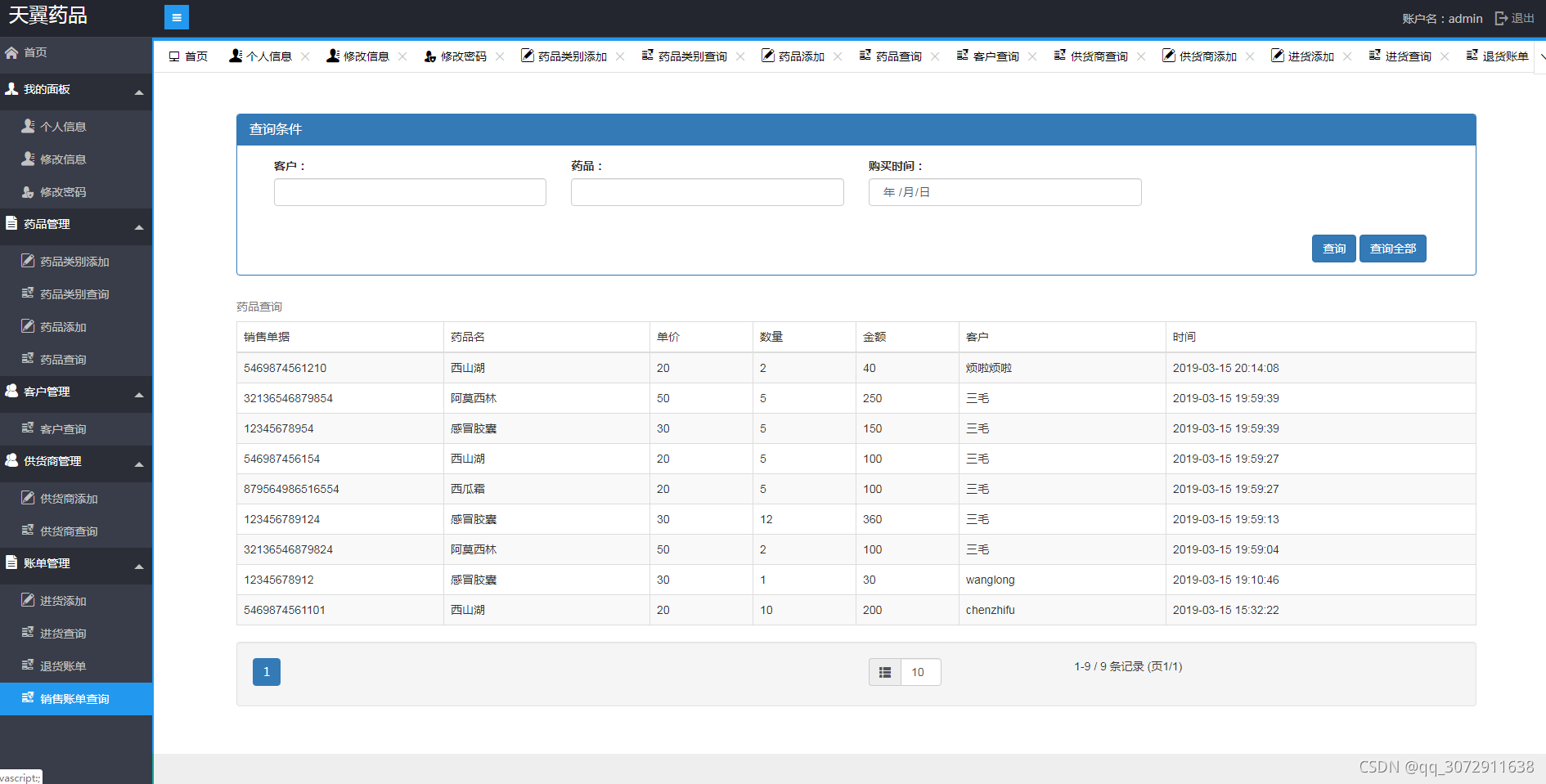Click the user icon beside 个人信息 in sidebar
The width and height of the screenshot is (1546, 784).
[29, 126]
